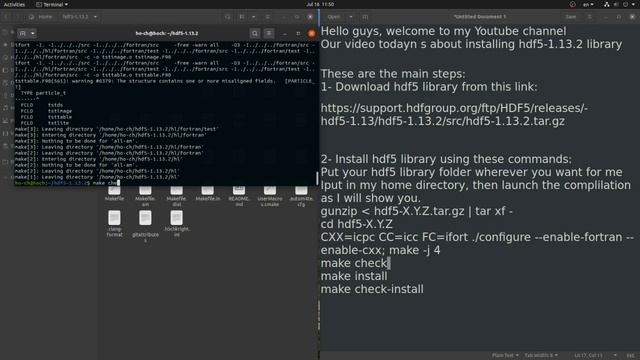Viewport: 640px width, 360px height.
Task: Click the date and time clock
Action: click(320, 4)
